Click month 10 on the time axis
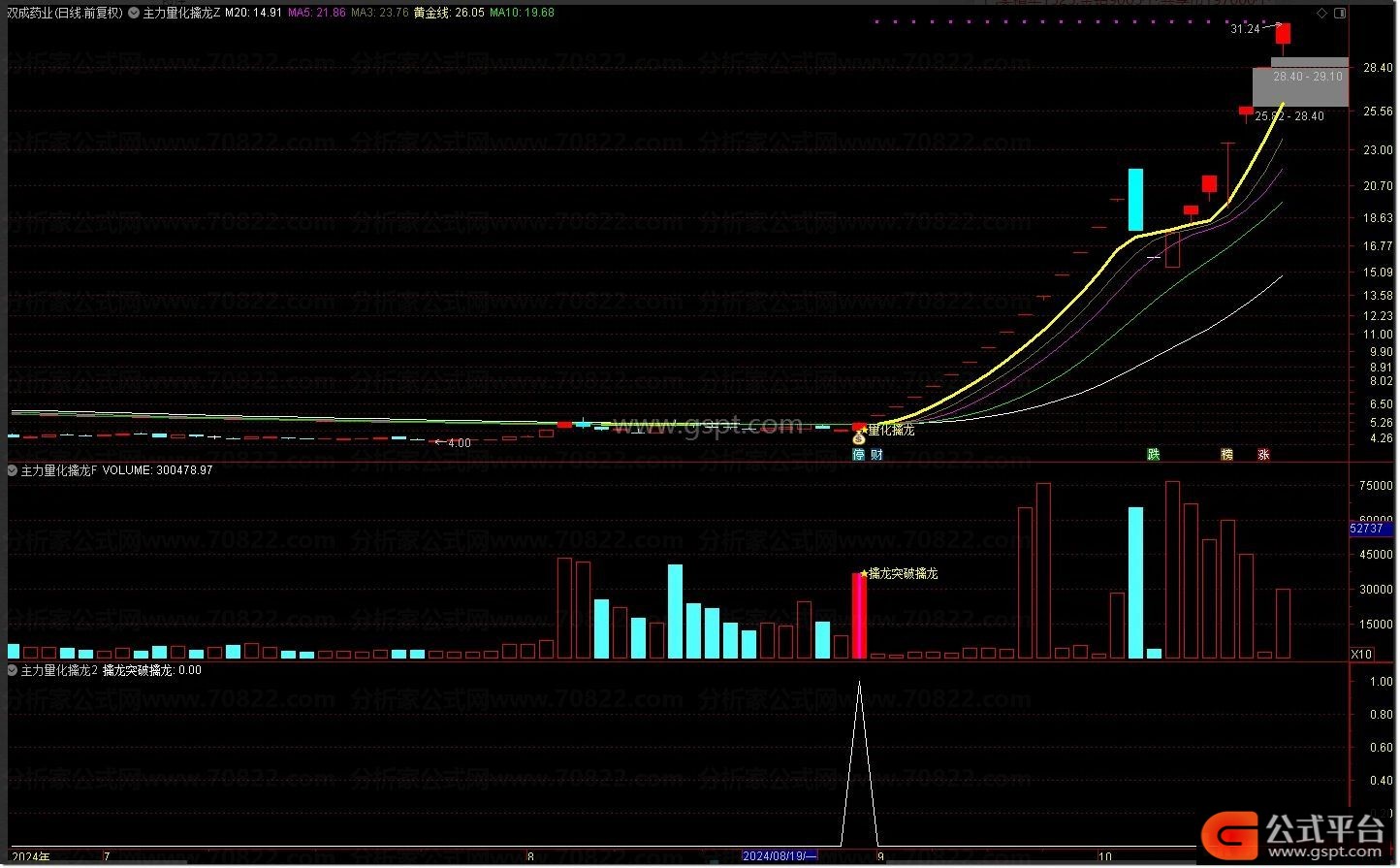 point(1105,856)
